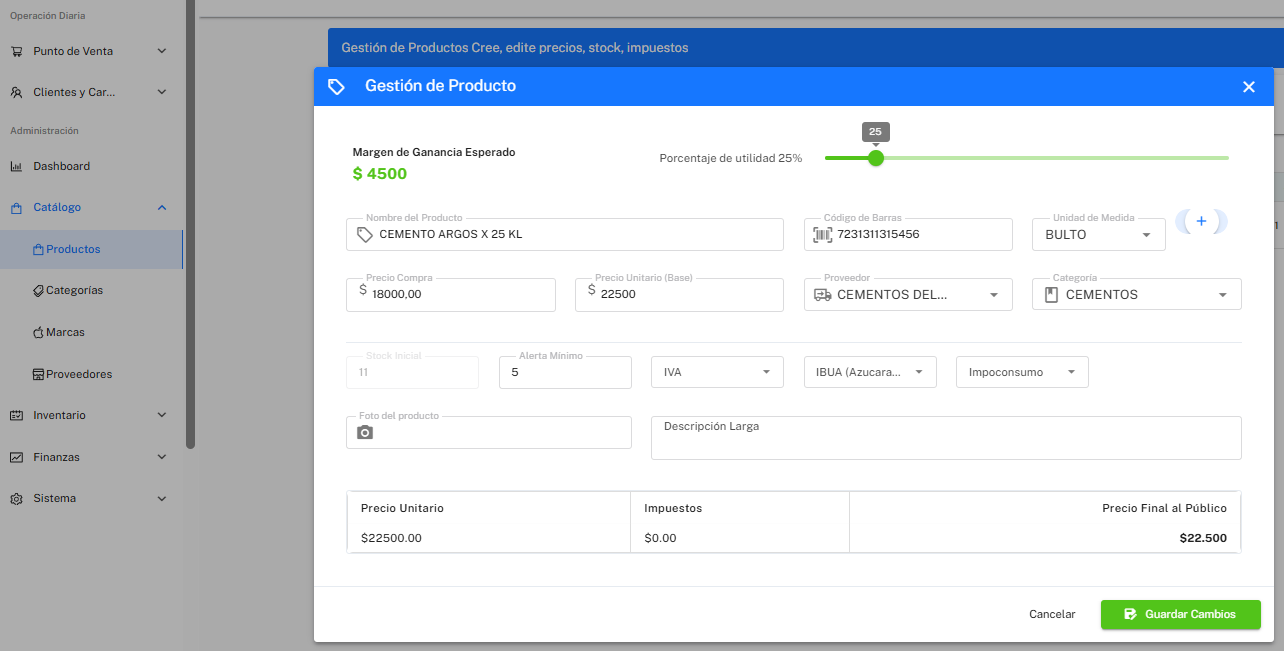Screen dimensions: 1284x651
Task: Click the camera icon in Foto del producto
Action: [365, 433]
